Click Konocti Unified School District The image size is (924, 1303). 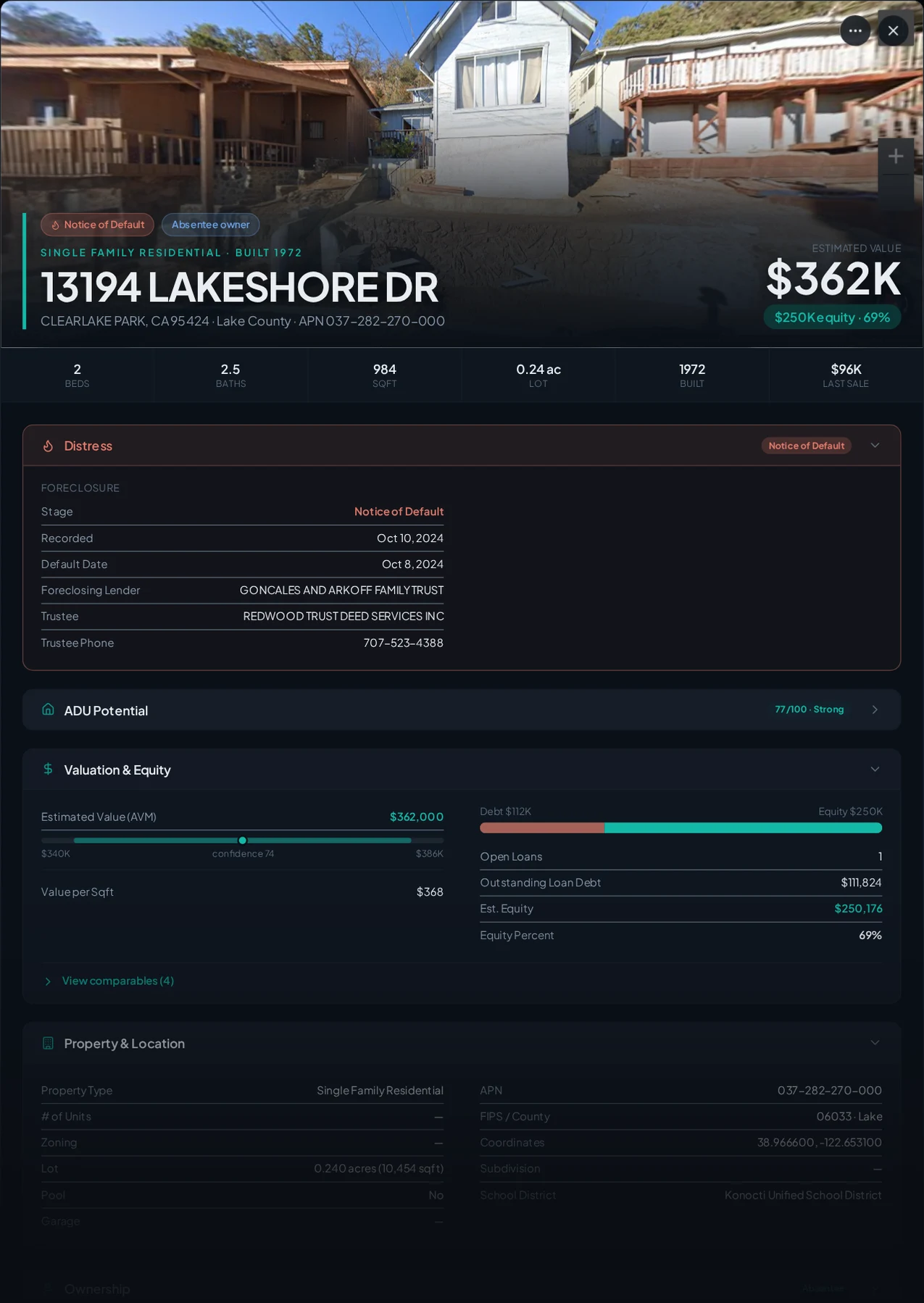(x=803, y=1195)
